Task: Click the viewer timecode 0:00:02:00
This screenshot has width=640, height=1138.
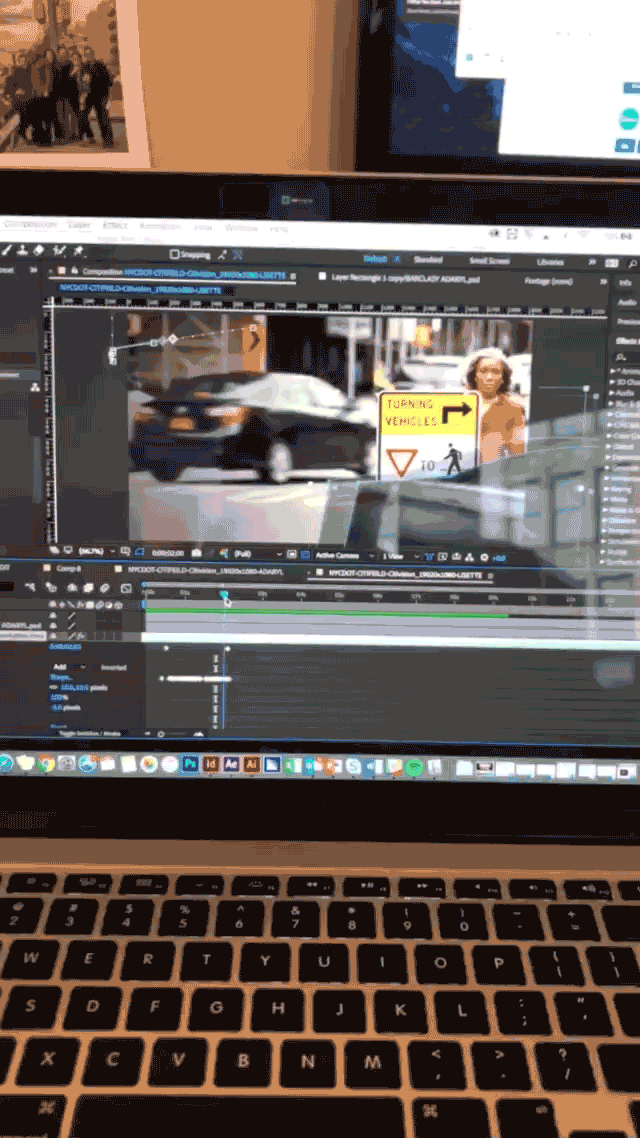Action: pos(167,553)
